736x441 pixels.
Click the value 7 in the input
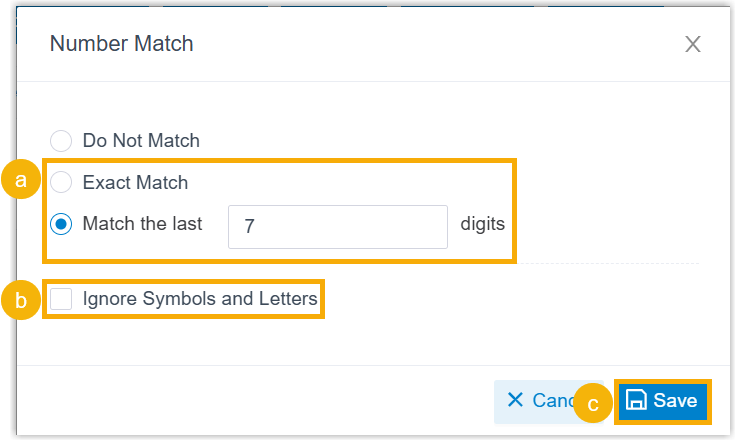(249, 228)
